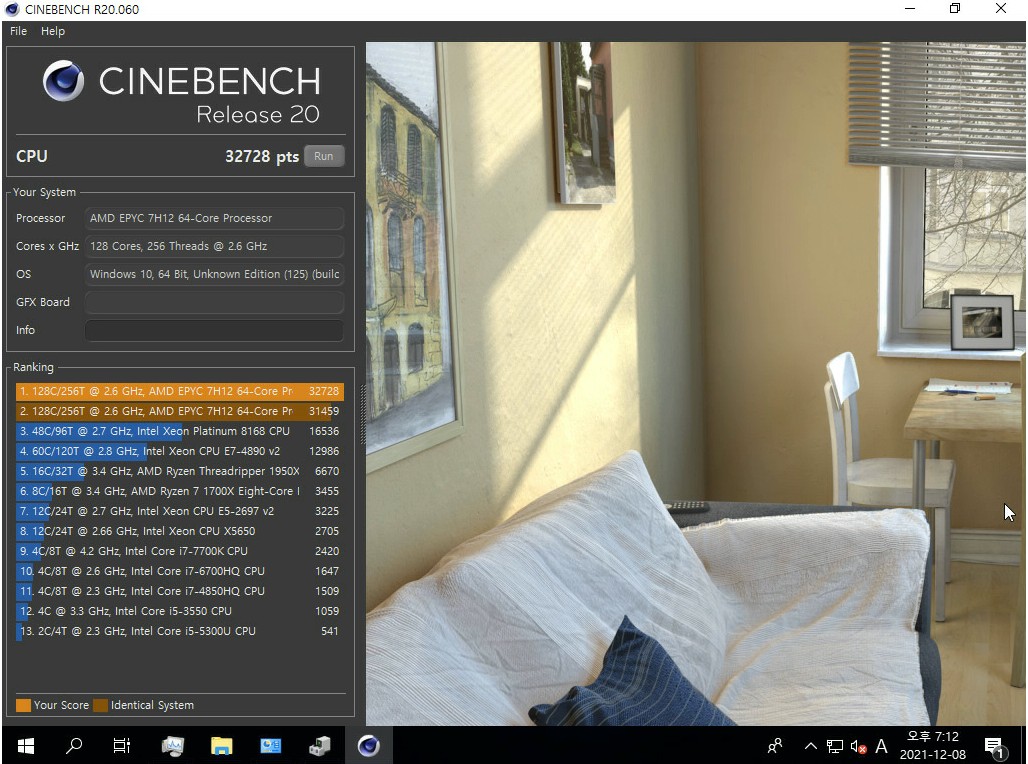Image resolution: width=1028 pixels, height=764 pixels.
Task: Open the device/installer icon in taskbar
Action: pos(319,746)
